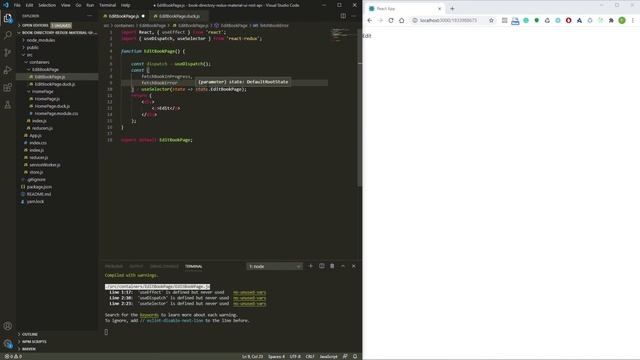640x360 pixels.
Task: Click the Chrome forward arrow
Action: tap(380, 20)
